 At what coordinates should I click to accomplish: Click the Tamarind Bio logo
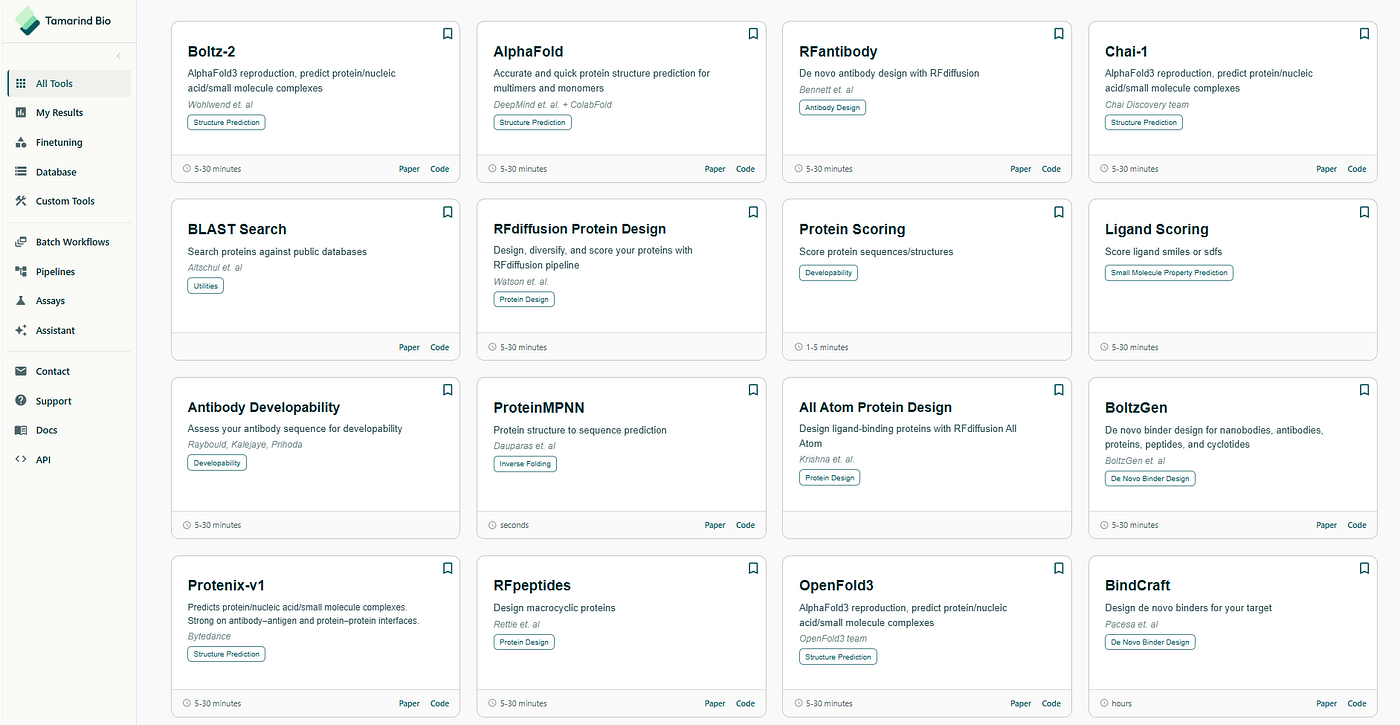point(63,20)
